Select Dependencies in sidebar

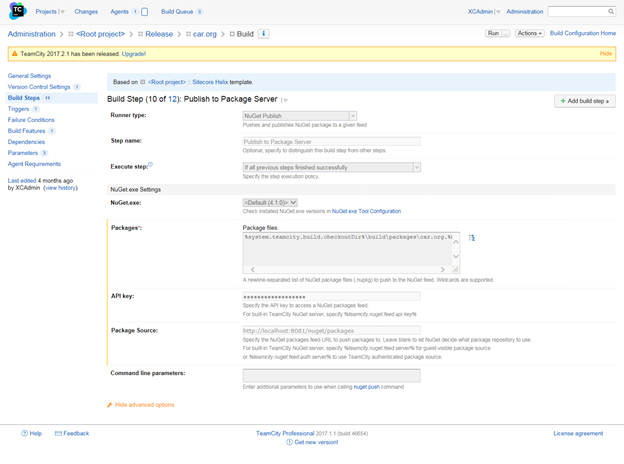[x=26, y=142]
